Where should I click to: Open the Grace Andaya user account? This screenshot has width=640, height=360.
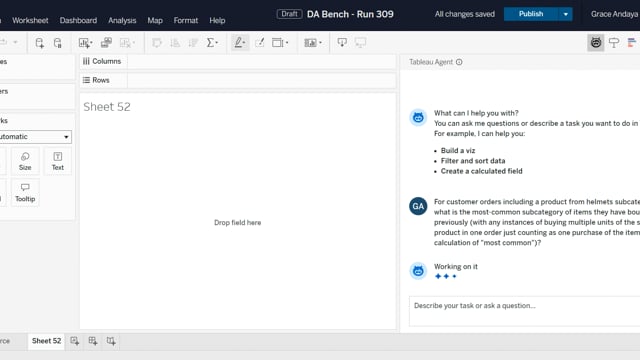pos(614,14)
